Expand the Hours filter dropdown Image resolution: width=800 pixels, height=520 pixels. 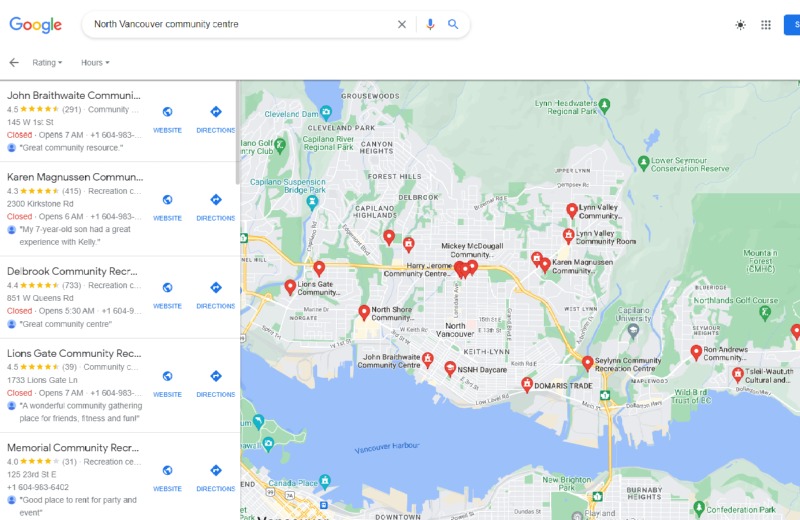[x=95, y=62]
